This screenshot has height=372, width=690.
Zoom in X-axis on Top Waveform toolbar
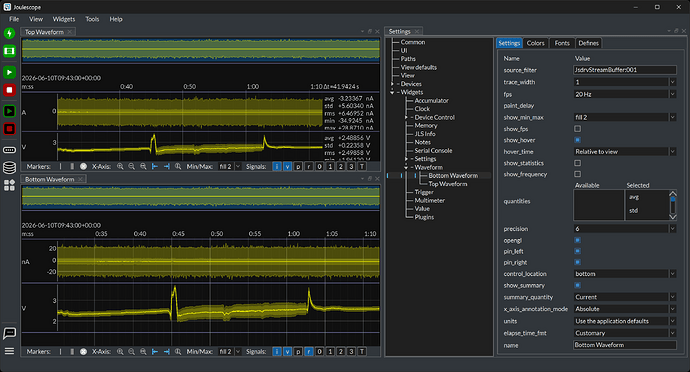click(120, 166)
